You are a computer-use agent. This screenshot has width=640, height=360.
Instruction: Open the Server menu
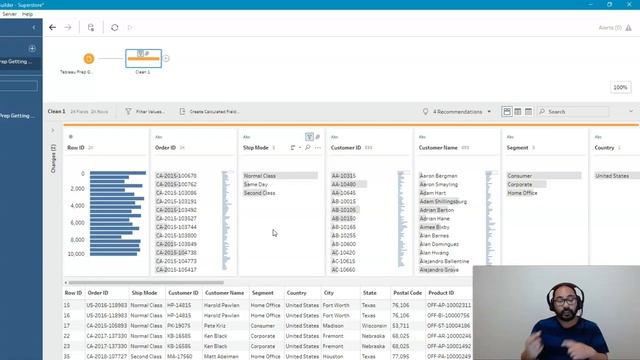coord(9,14)
